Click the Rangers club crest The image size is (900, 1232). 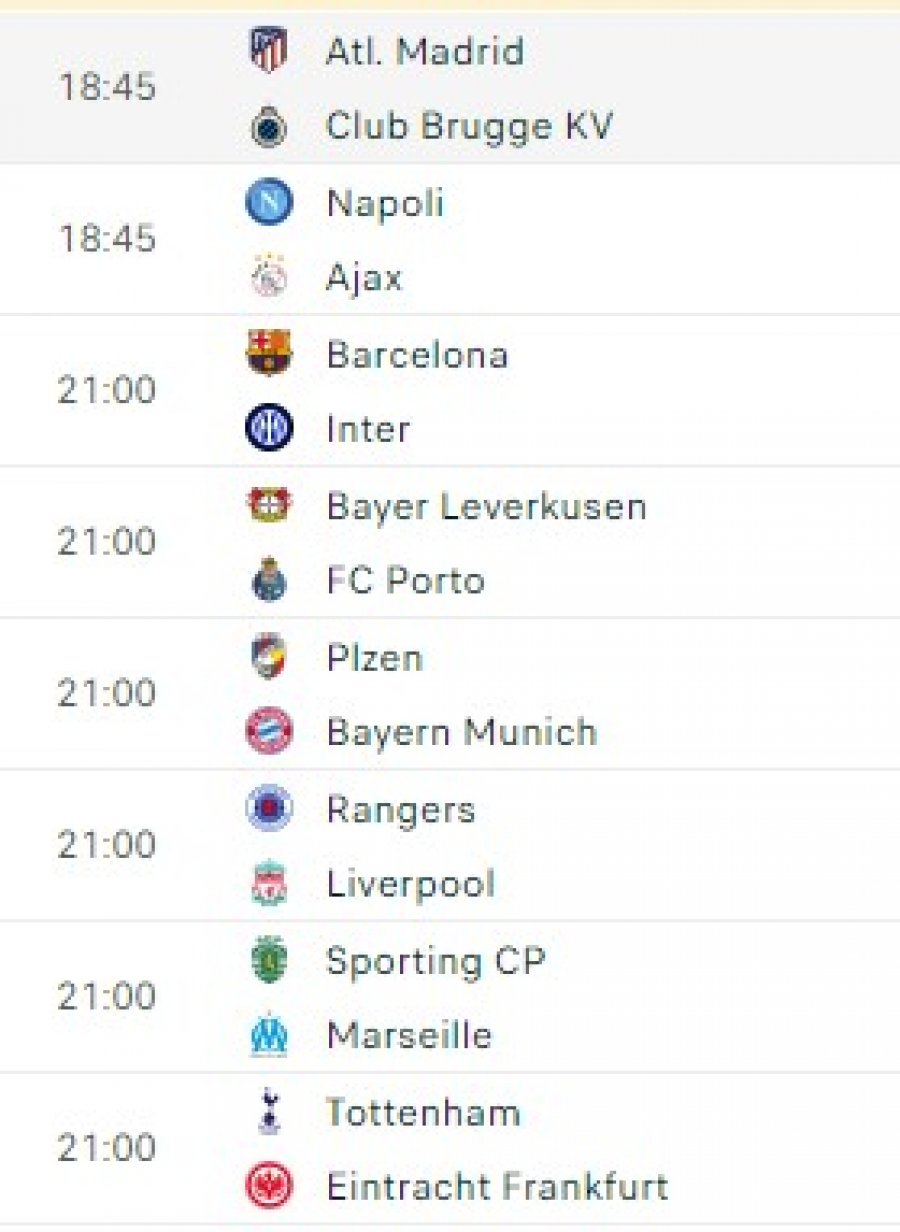point(268,808)
